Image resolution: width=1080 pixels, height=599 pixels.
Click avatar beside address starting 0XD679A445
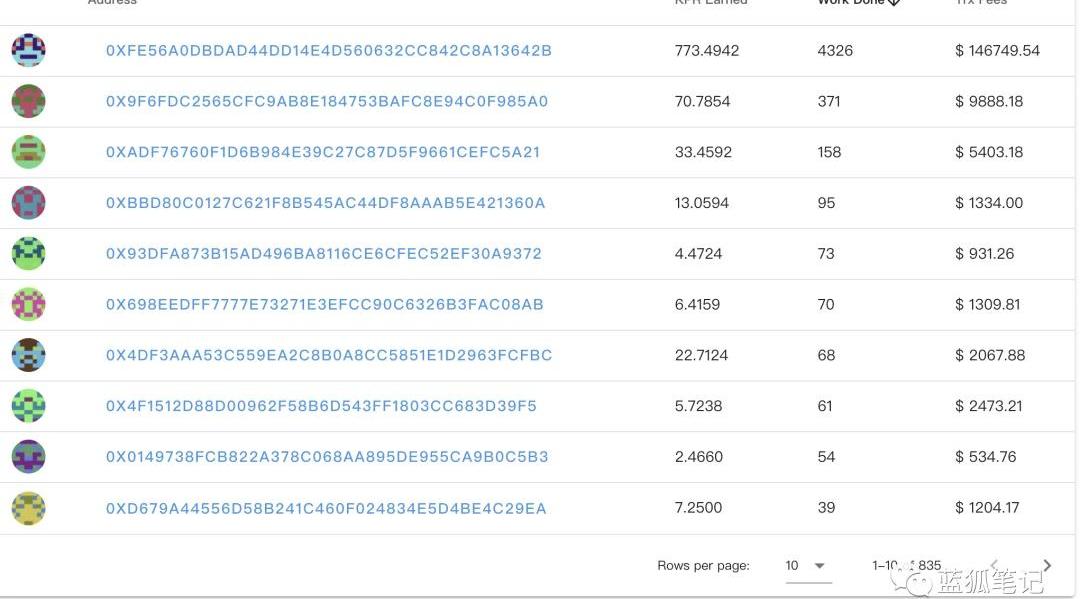(x=28, y=508)
